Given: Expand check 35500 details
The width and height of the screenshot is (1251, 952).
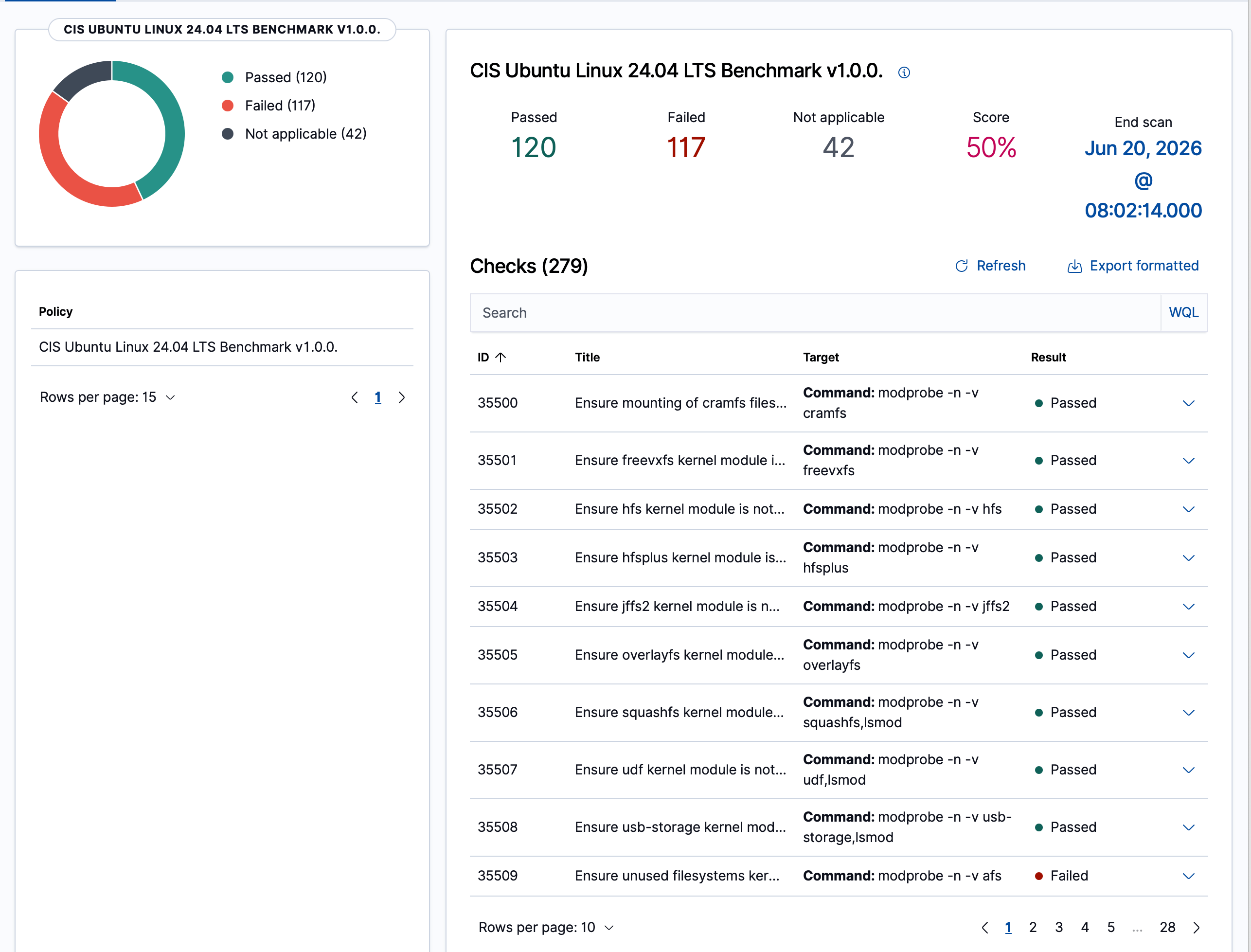Looking at the screenshot, I should [x=1189, y=403].
